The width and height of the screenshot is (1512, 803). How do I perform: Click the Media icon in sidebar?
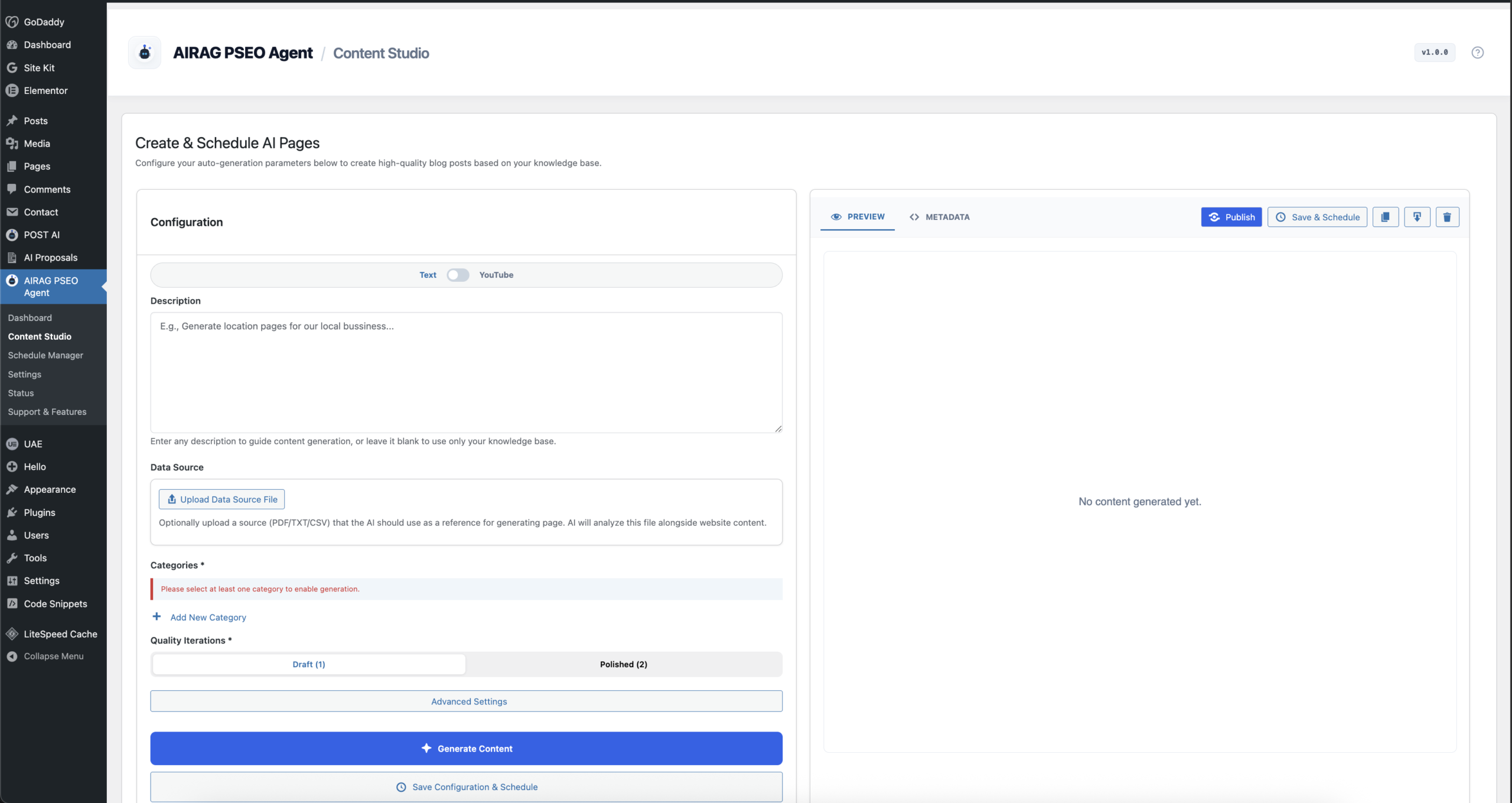click(x=12, y=144)
